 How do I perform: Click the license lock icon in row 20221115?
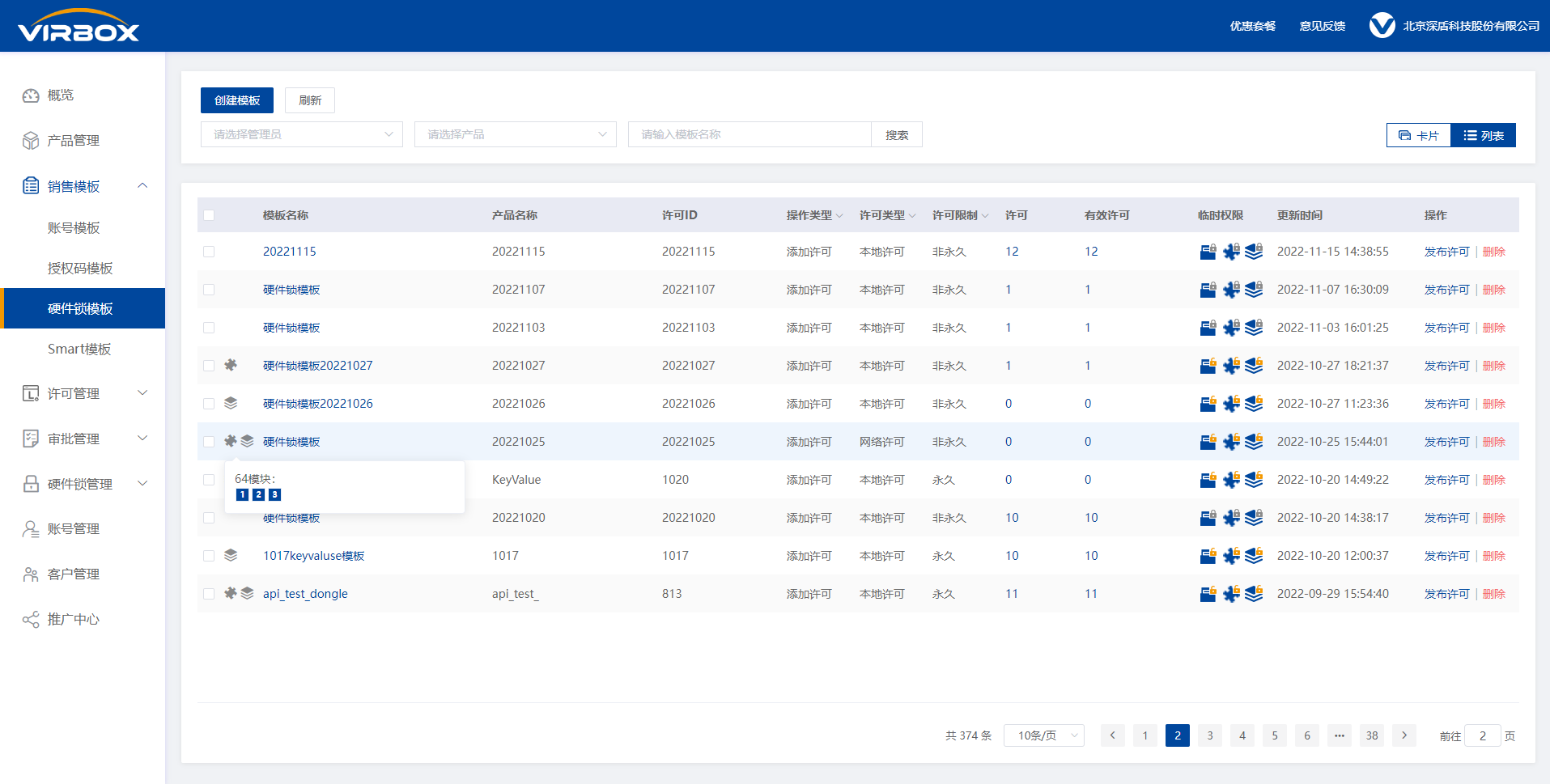[x=1208, y=252]
